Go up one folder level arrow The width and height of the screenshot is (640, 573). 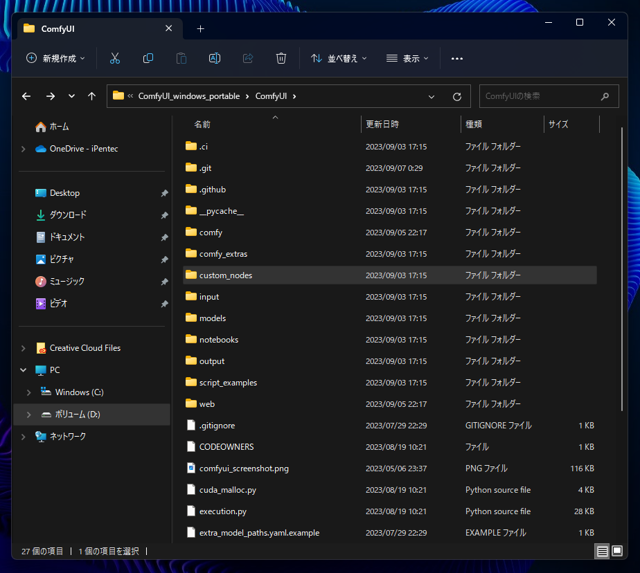point(92,96)
